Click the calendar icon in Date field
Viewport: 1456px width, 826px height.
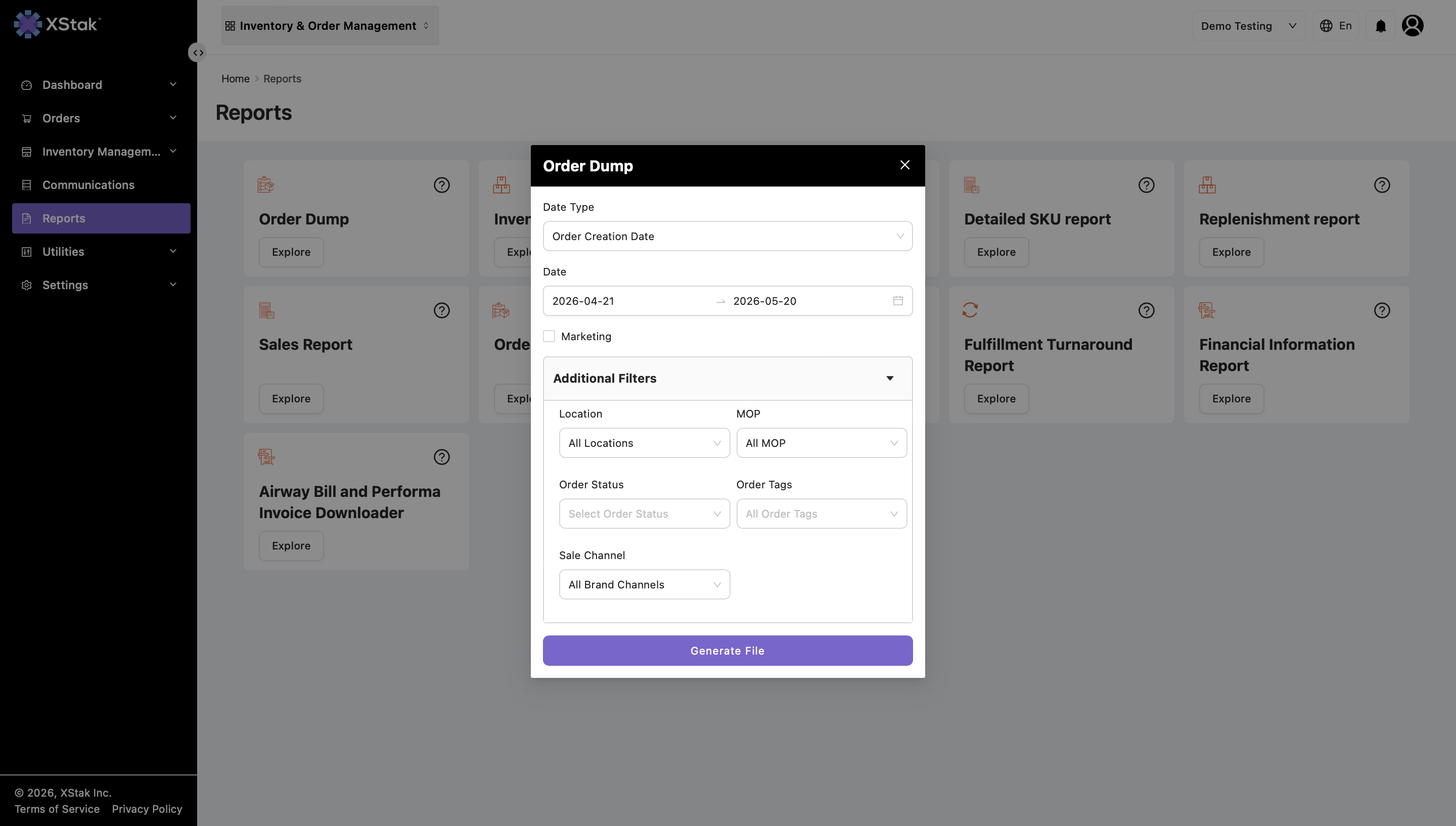[898, 301]
